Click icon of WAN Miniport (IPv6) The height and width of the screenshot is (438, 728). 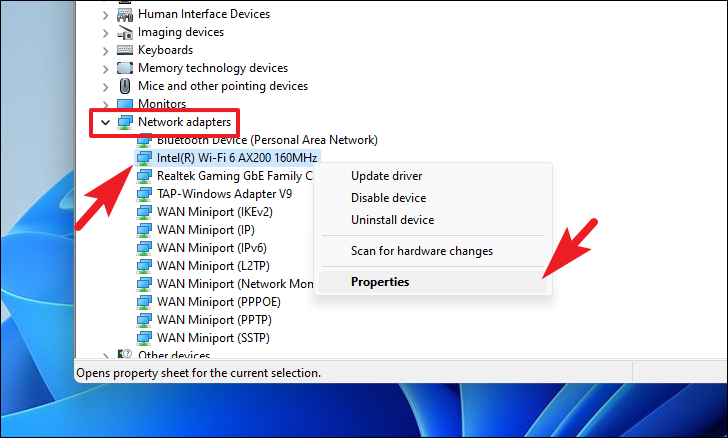click(144, 248)
